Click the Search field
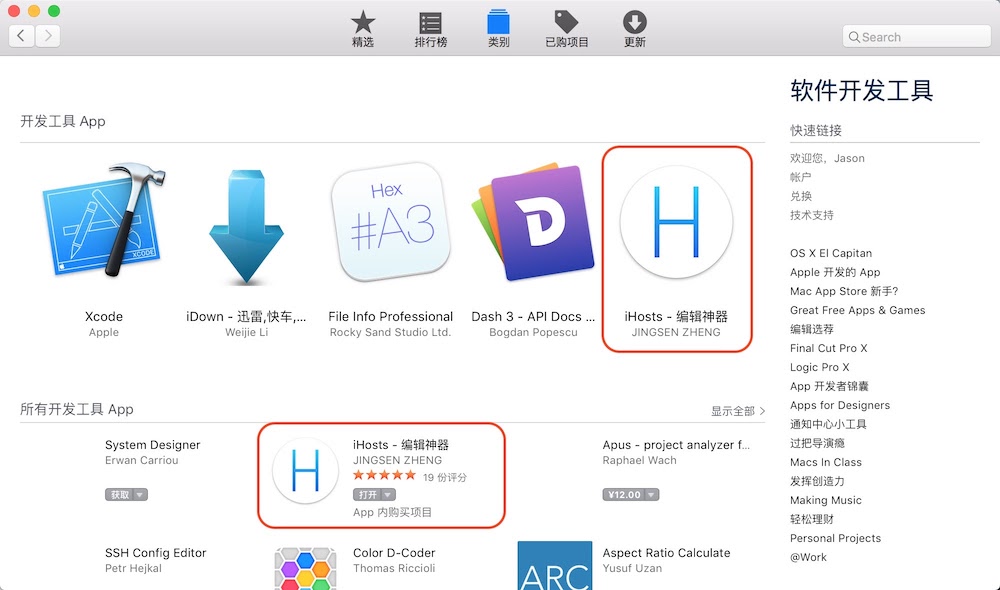This screenshot has width=1000, height=590. point(916,36)
